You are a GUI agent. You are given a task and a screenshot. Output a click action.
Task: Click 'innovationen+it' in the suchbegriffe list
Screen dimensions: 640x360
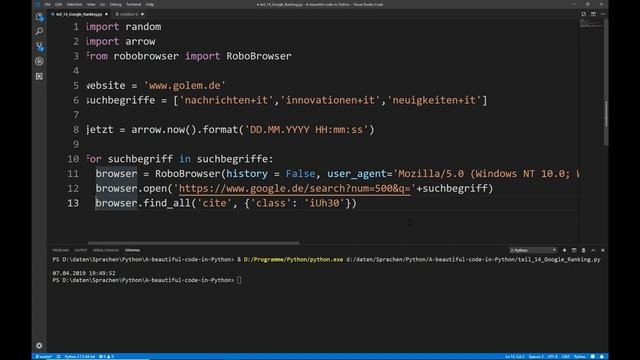330,100
